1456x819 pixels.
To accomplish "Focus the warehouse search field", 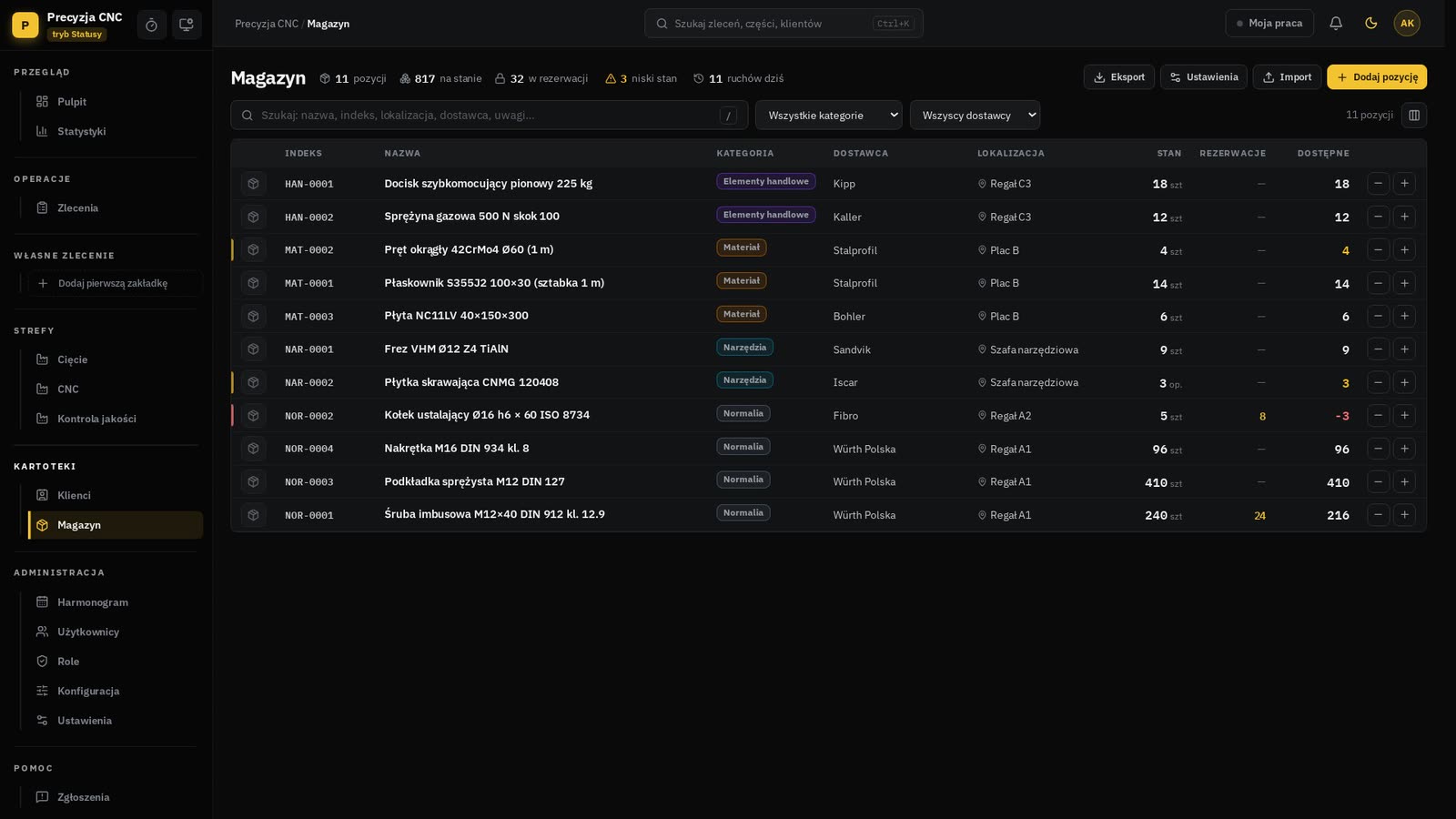I will tap(490, 116).
